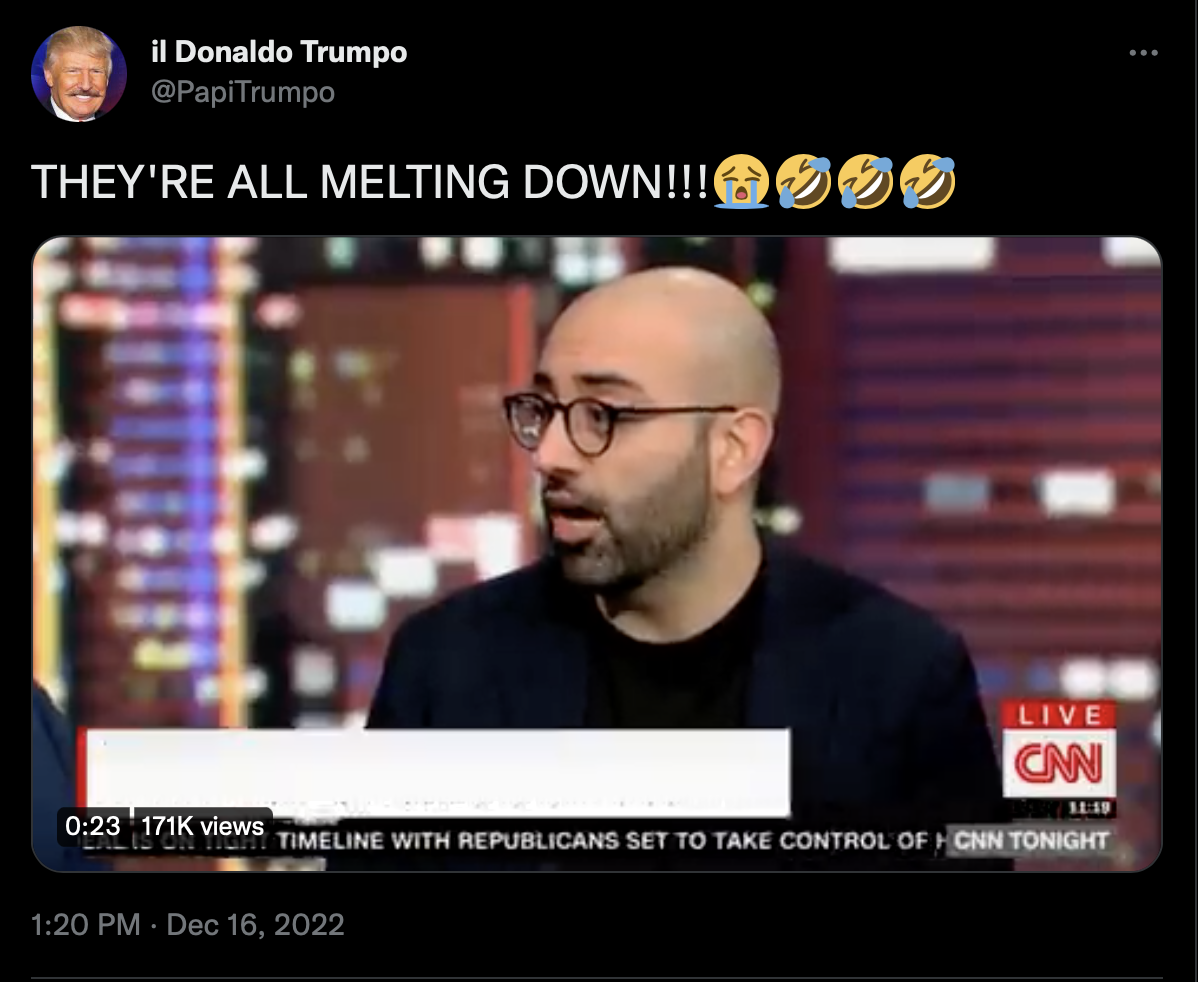Click the 171K views label
This screenshot has width=1198, height=982.
point(202,826)
